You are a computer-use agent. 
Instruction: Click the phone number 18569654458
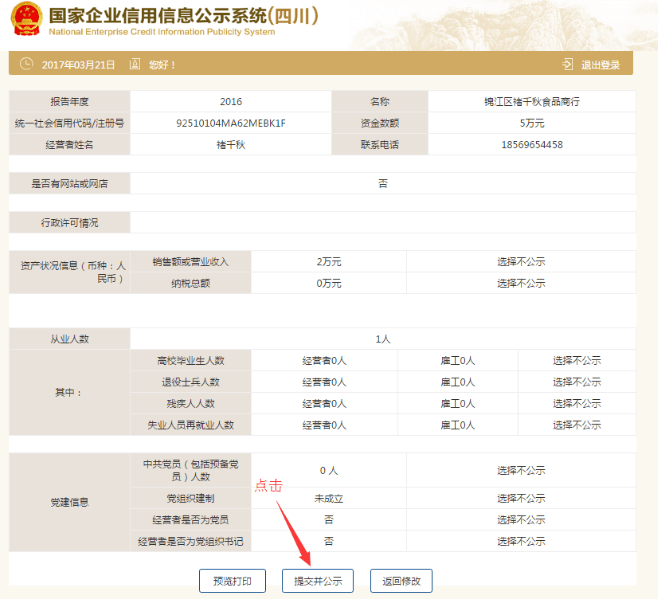pos(532,144)
